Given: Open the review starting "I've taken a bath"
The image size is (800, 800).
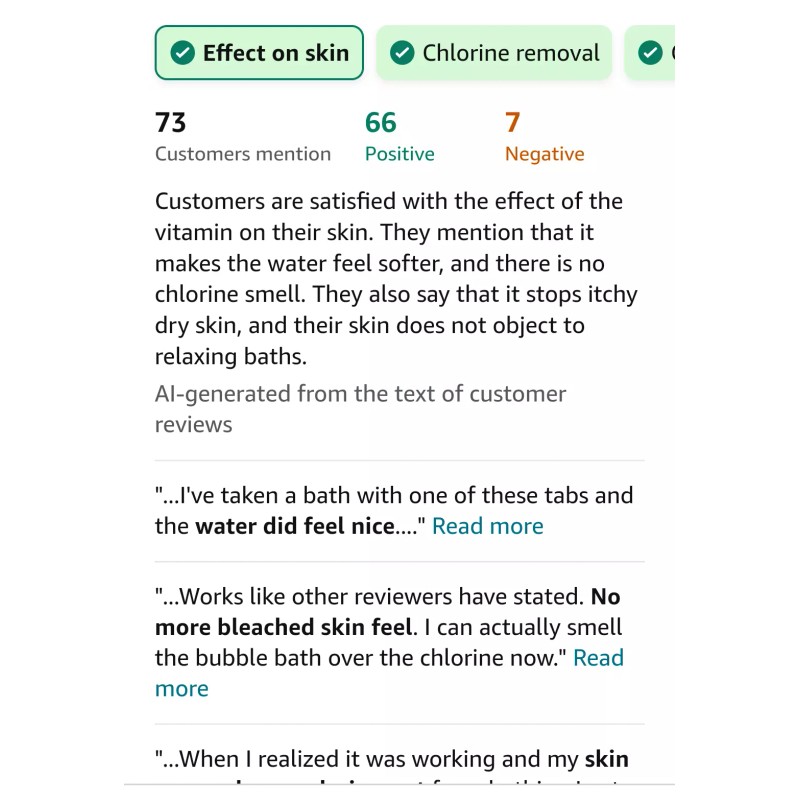Looking at the screenshot, I should (x=394, y=496).
